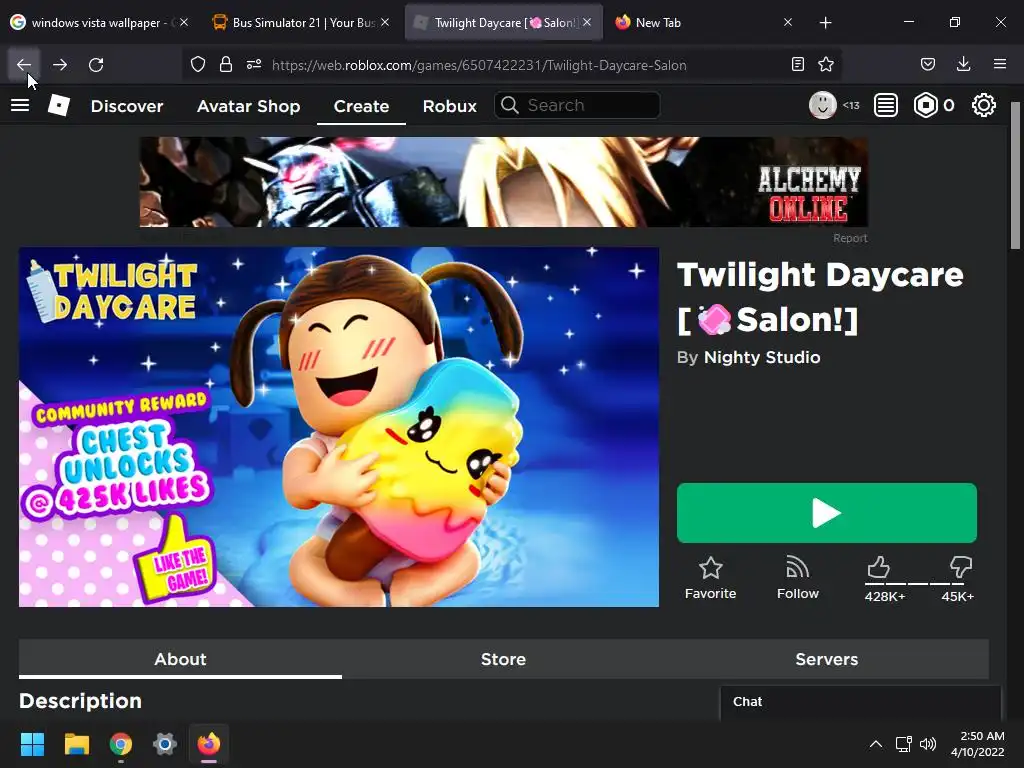Open the Create menu item
The height and width of the screenshot is (768, 1024).
pos(361,106)
